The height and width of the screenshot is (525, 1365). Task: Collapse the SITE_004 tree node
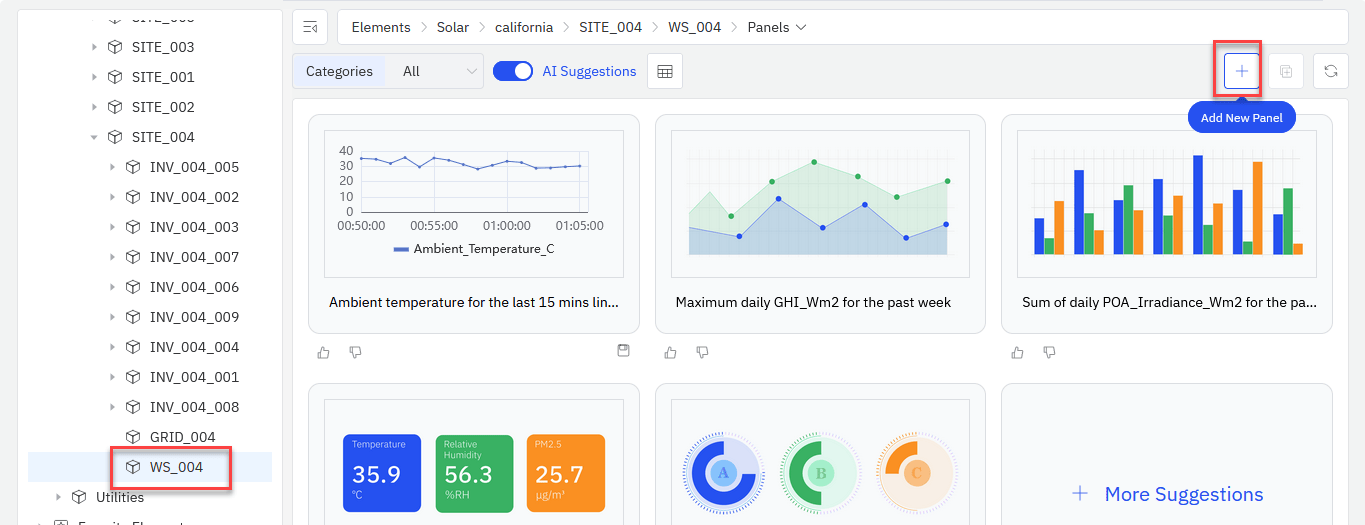click(x=94, y=137)
